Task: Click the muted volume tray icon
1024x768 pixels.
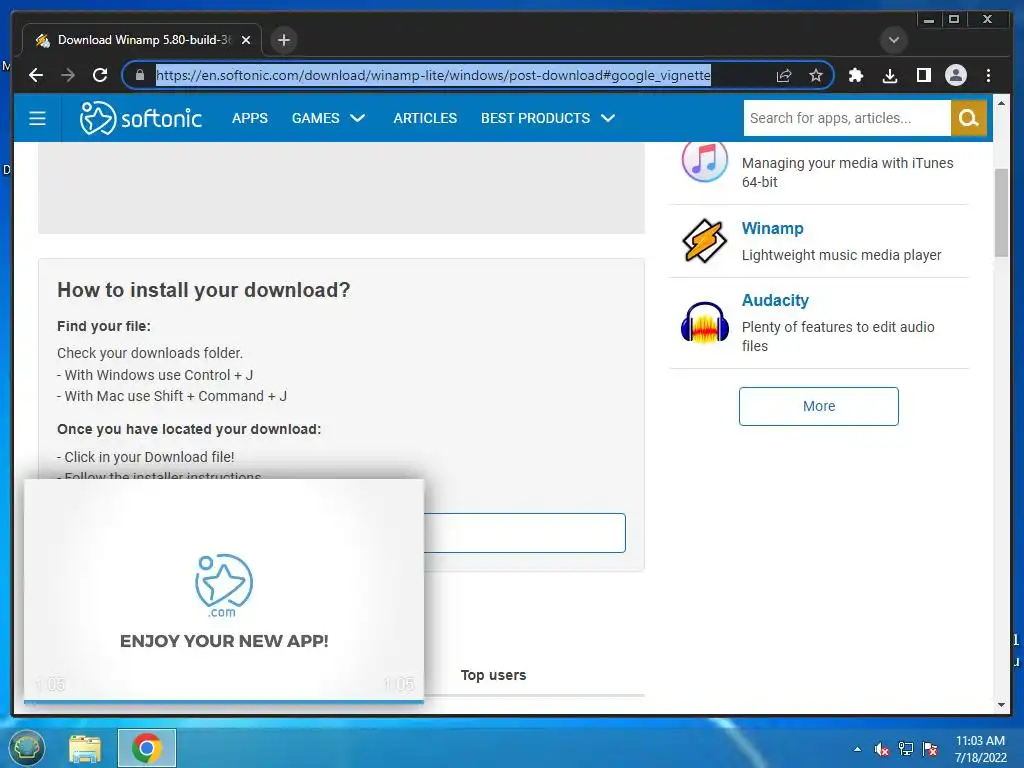Action: [882, 749]
